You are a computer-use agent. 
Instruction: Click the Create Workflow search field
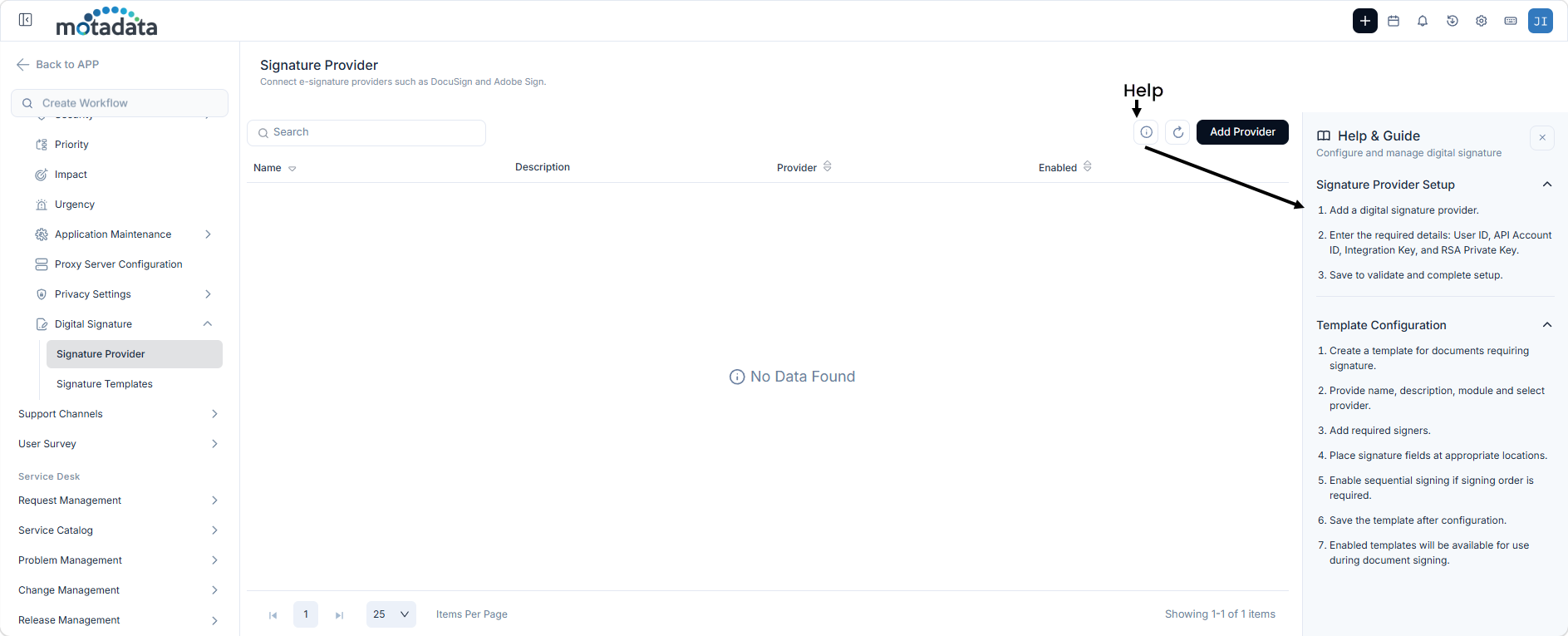(x=120, y=103)
